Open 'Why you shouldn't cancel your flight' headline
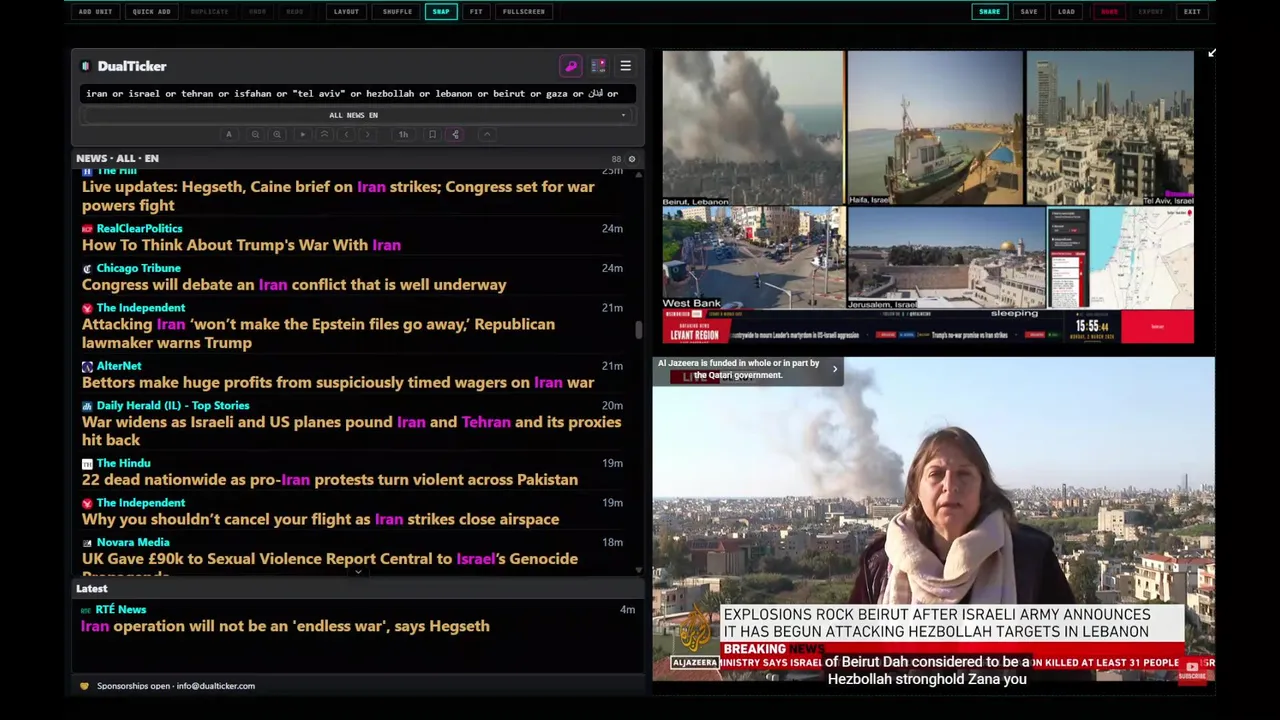Image resolution: width=1280 pixels, height=720 pixels. (320, 520)
